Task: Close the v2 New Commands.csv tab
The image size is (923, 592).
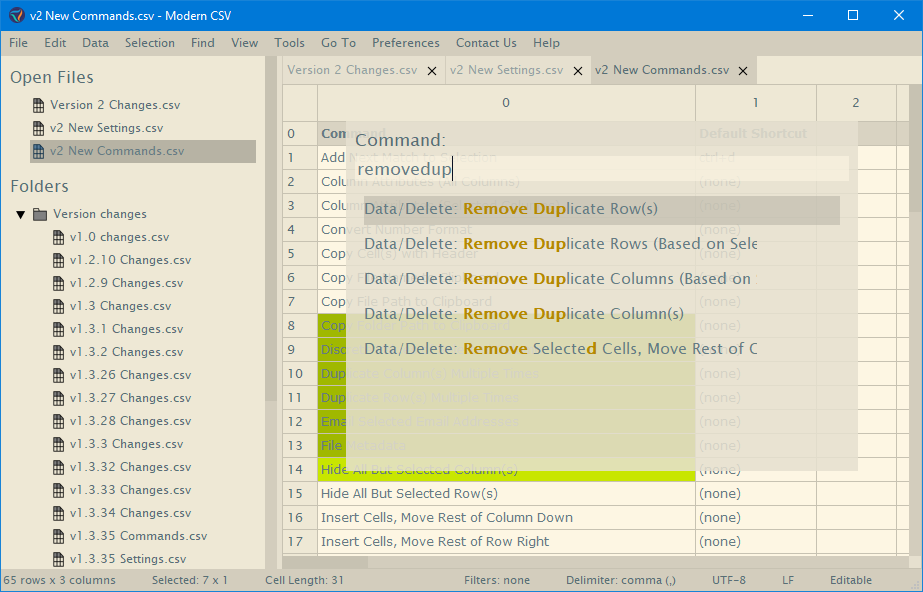Action: (x=743, y=71)
